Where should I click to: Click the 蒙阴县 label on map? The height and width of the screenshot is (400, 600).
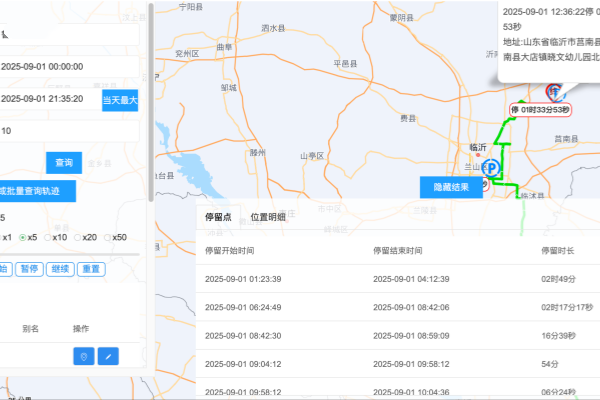tap(401, 18)
